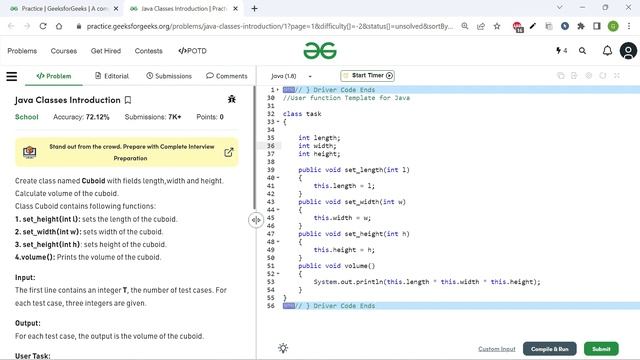640x360 pixels.
Task: Click the report bug icon
Action: pyautogui.click(x=232, y=99)
